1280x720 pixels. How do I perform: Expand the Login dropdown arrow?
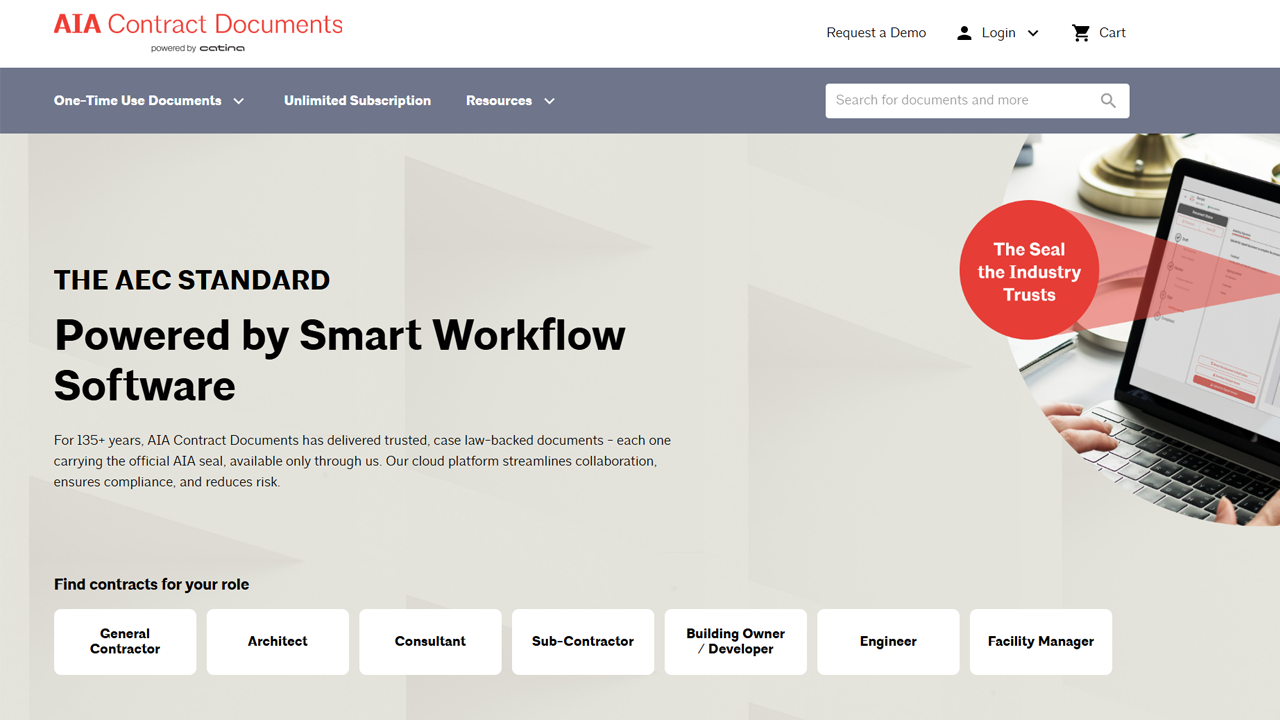tap(1033, 33)
